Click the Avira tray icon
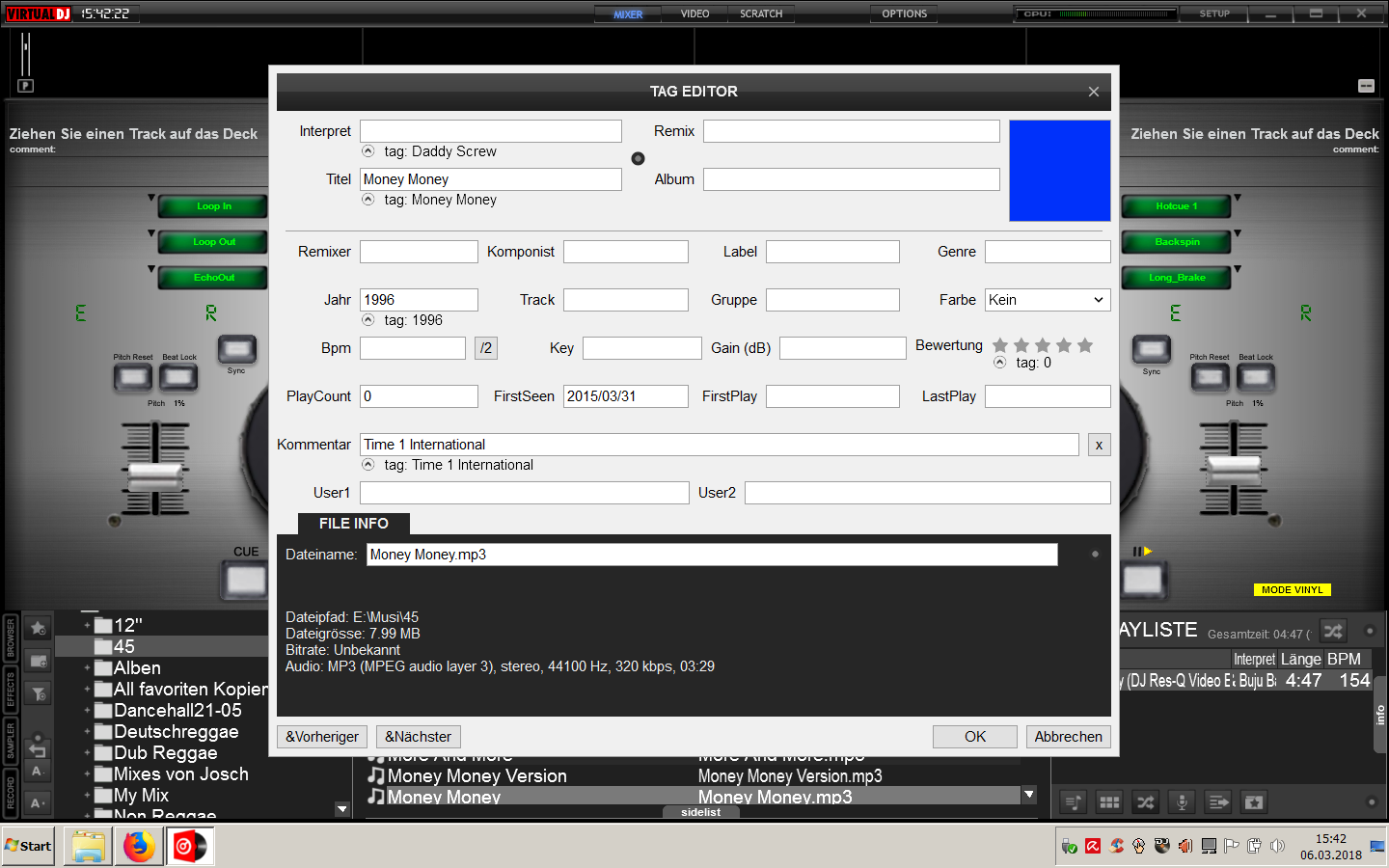1389x868 pixels. tap(1093, 846)
